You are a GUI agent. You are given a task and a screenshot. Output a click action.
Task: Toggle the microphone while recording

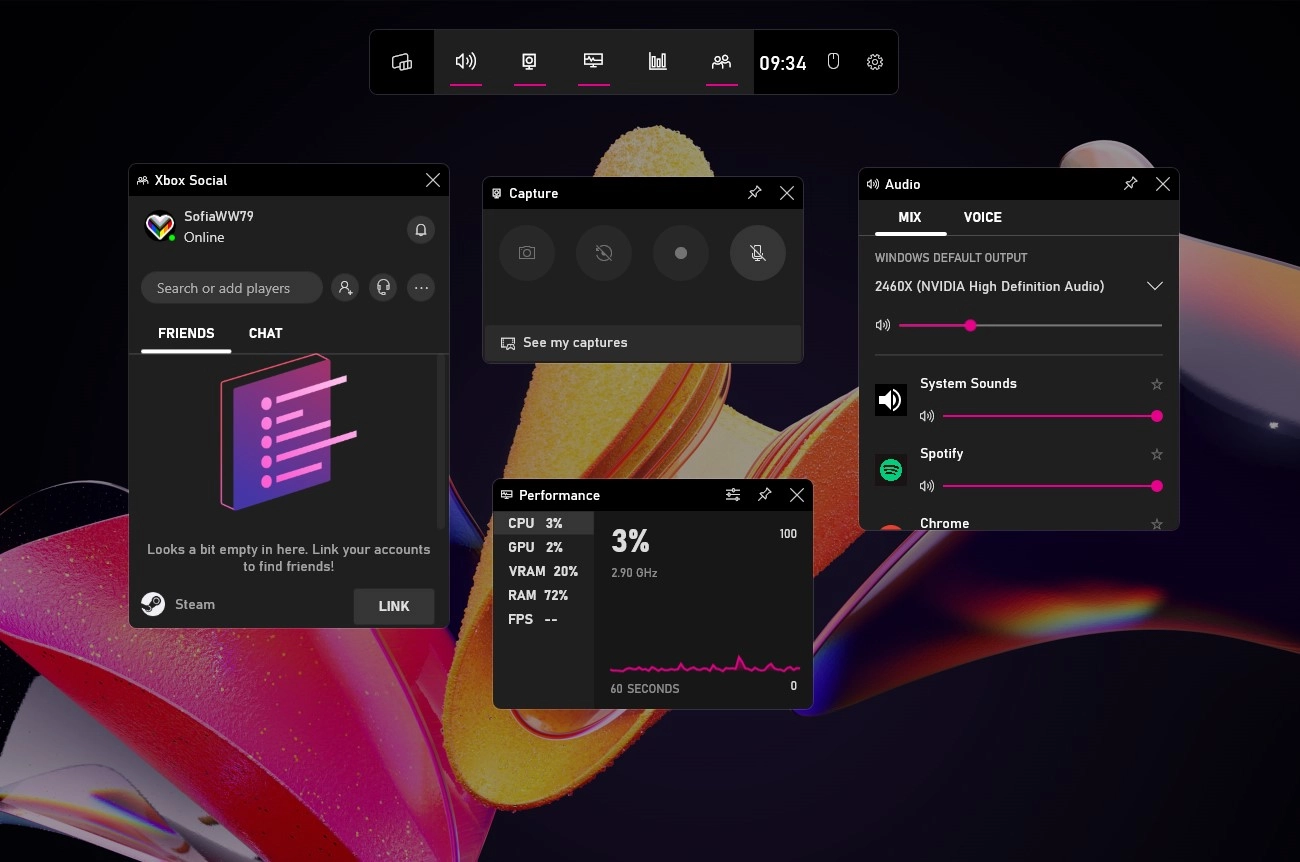[758, 253]
